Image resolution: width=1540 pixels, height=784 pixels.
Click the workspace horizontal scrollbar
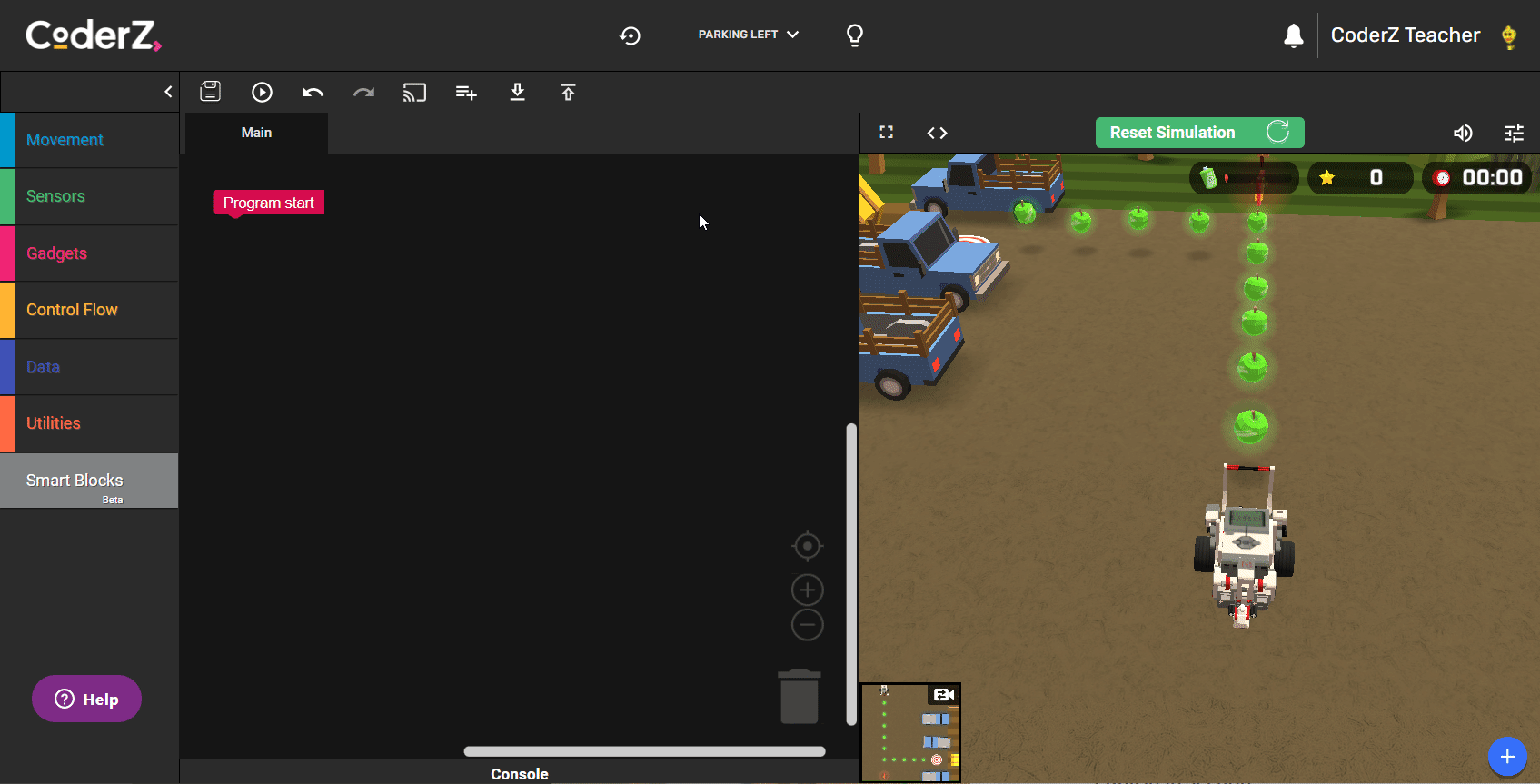644,751
